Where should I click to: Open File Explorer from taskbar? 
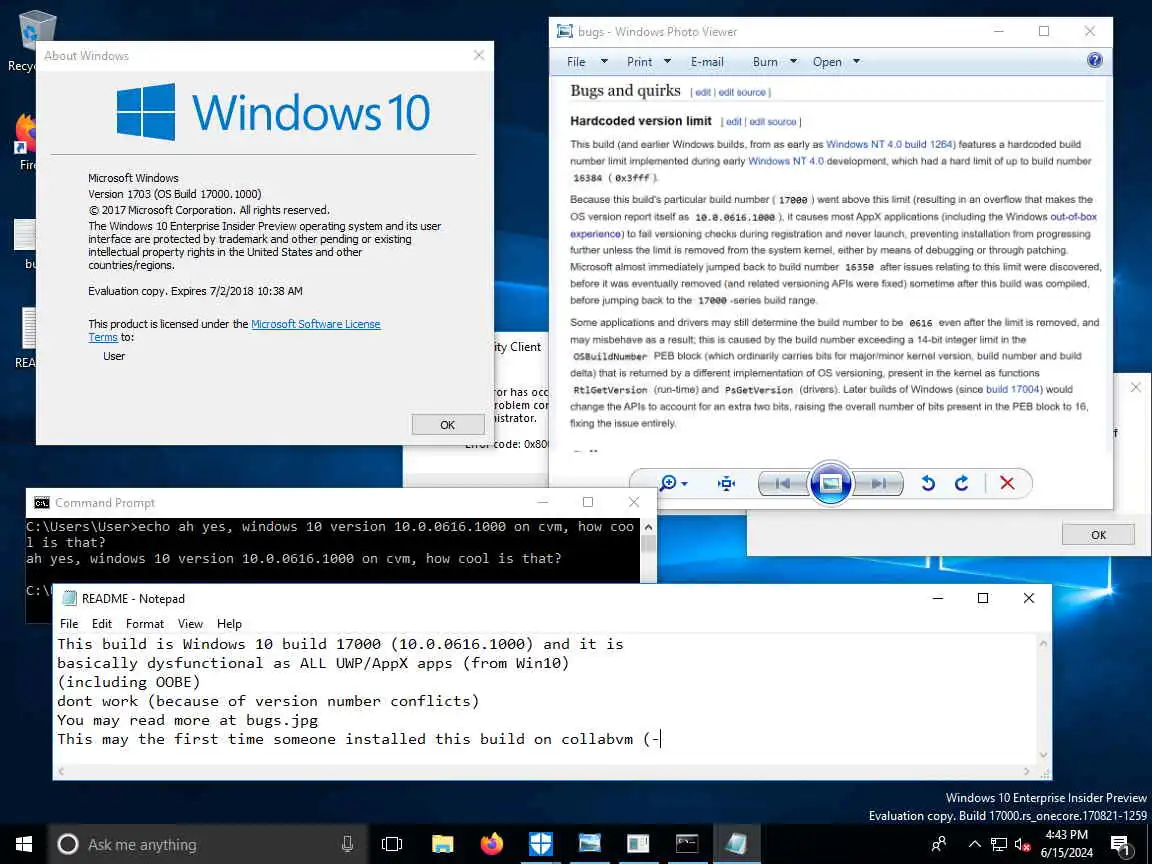[442, 844]
